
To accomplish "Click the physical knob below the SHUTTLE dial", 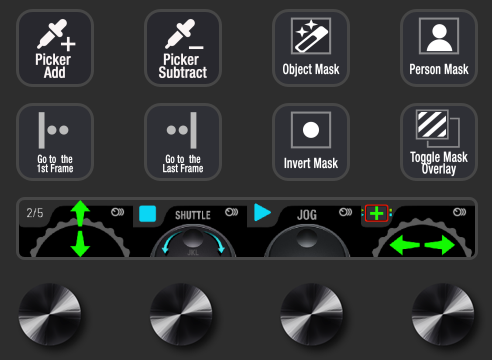I will point(181,314).
